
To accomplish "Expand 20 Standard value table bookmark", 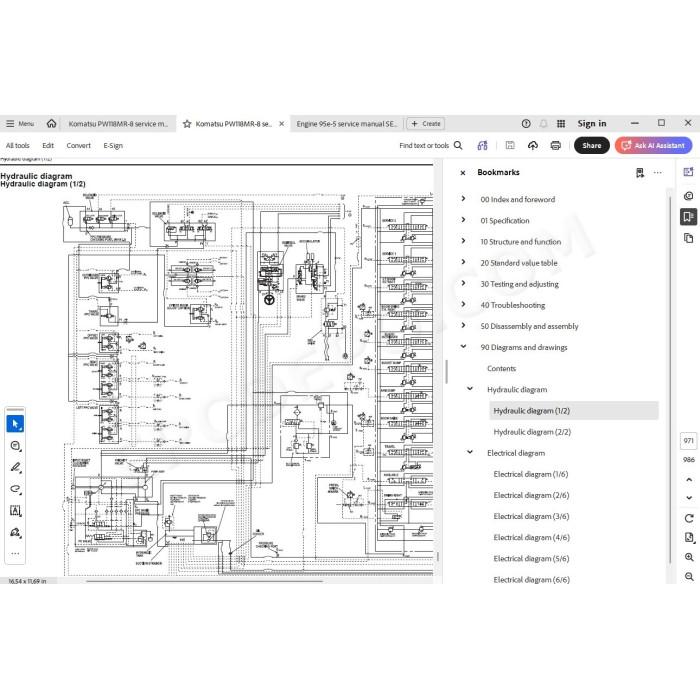I will coord(463,262).
